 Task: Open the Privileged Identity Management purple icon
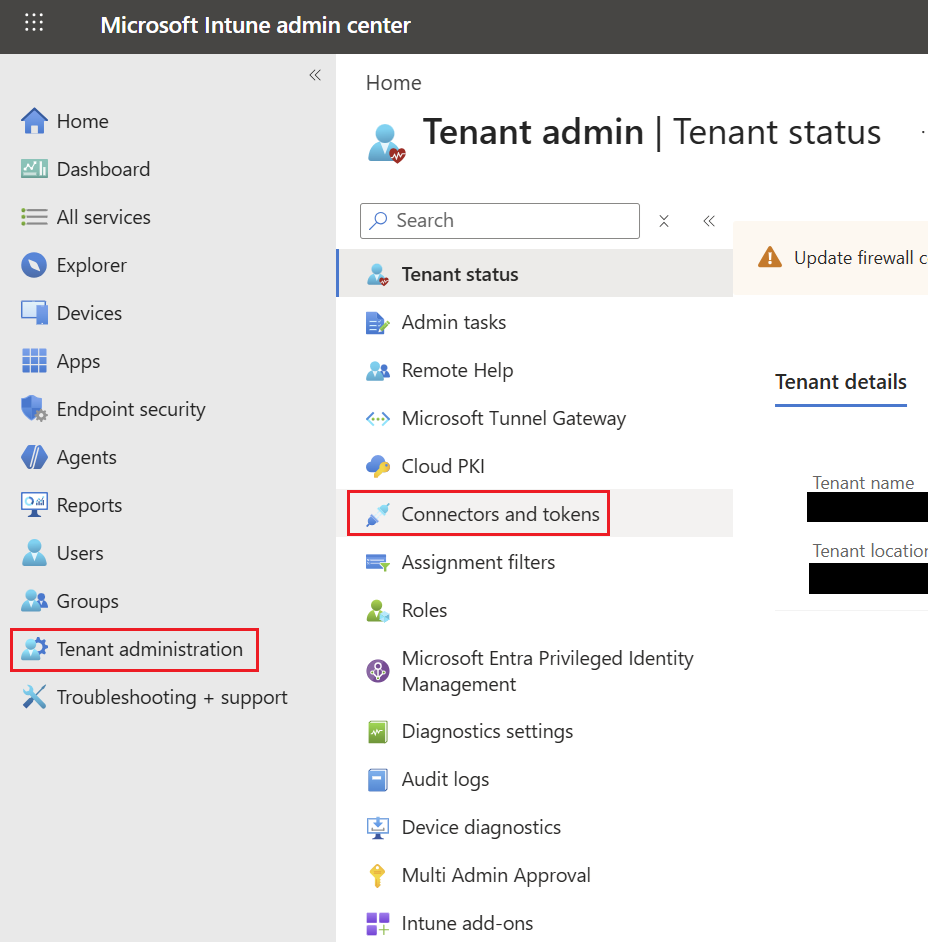coord(378,671)
